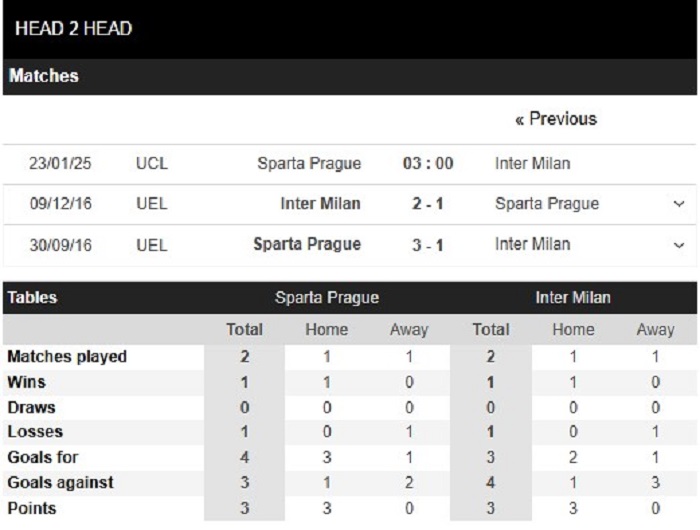Select the 2 - 1 score result
700x530 pixels.
428,204
